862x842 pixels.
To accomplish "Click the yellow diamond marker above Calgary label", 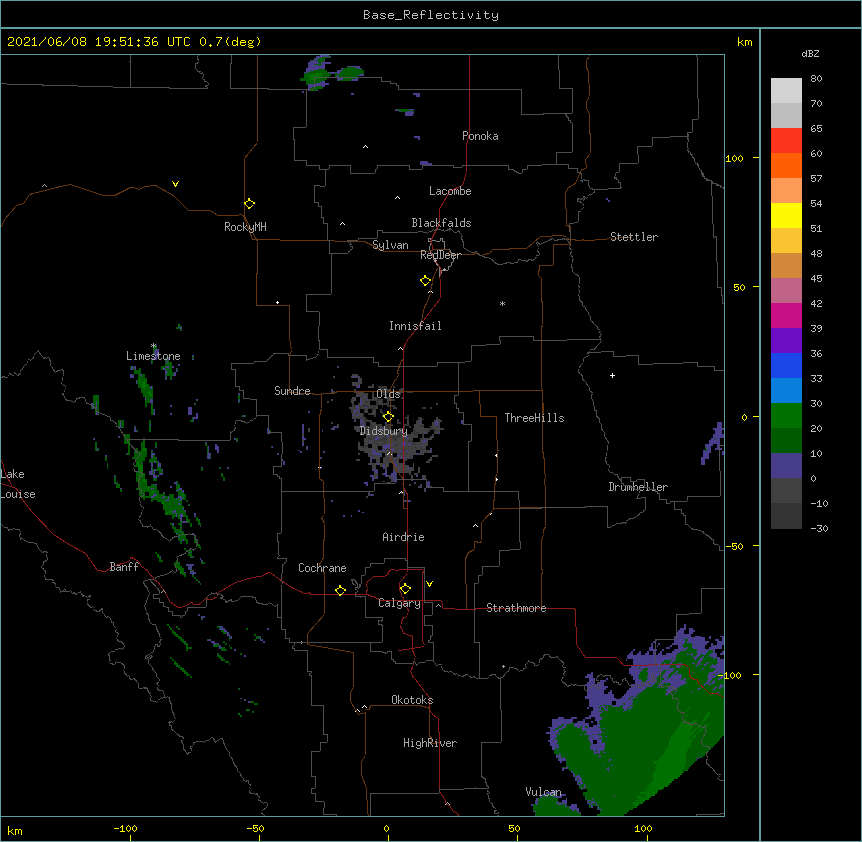I will [x=405, y=589].
